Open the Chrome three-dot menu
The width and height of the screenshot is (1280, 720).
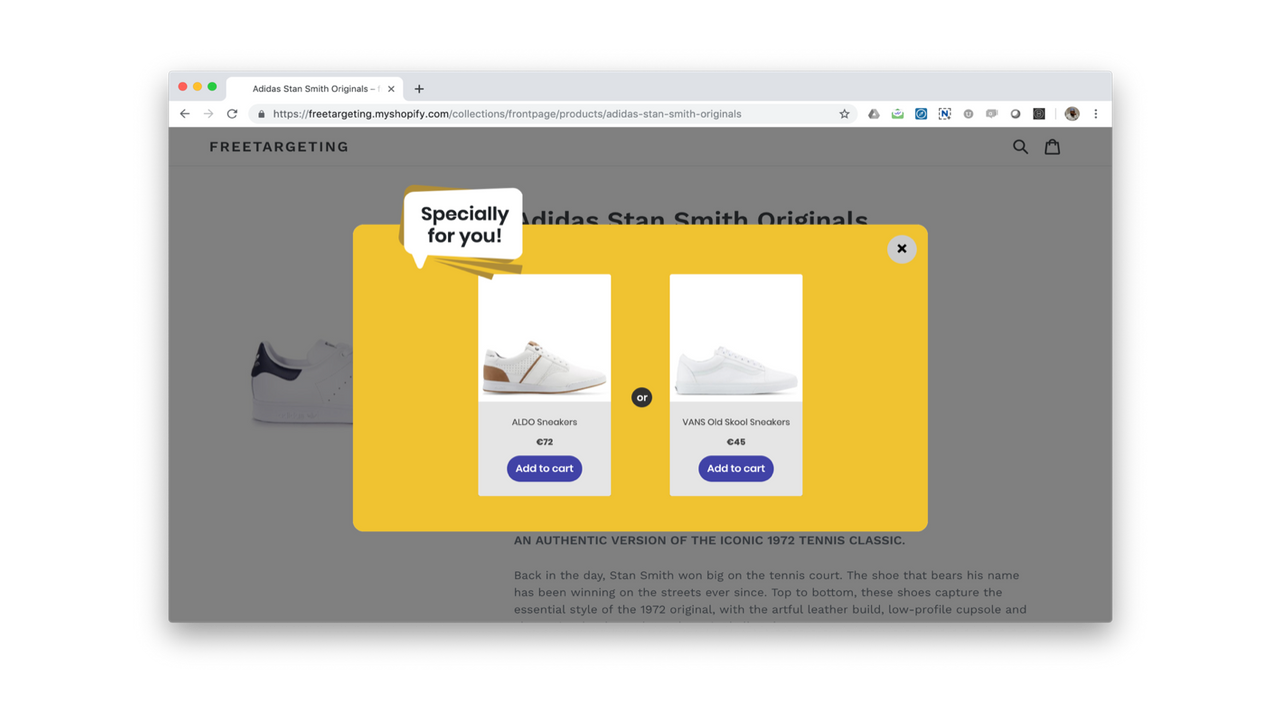[1096, 113]
